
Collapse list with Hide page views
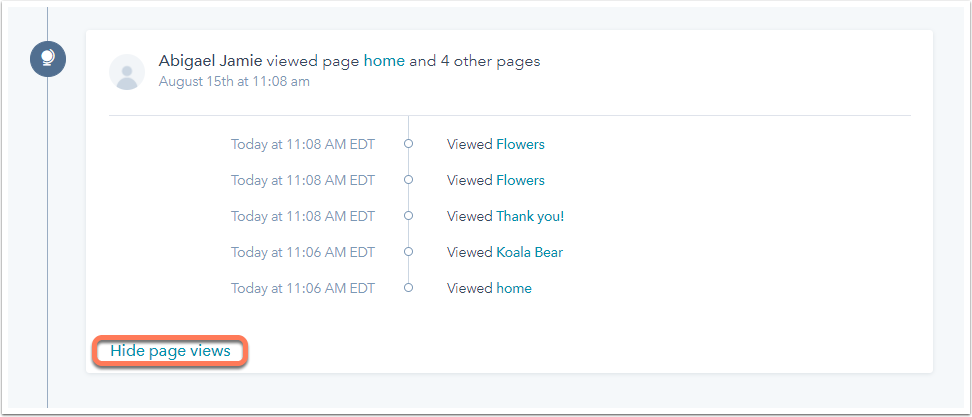tap(170, 351)
